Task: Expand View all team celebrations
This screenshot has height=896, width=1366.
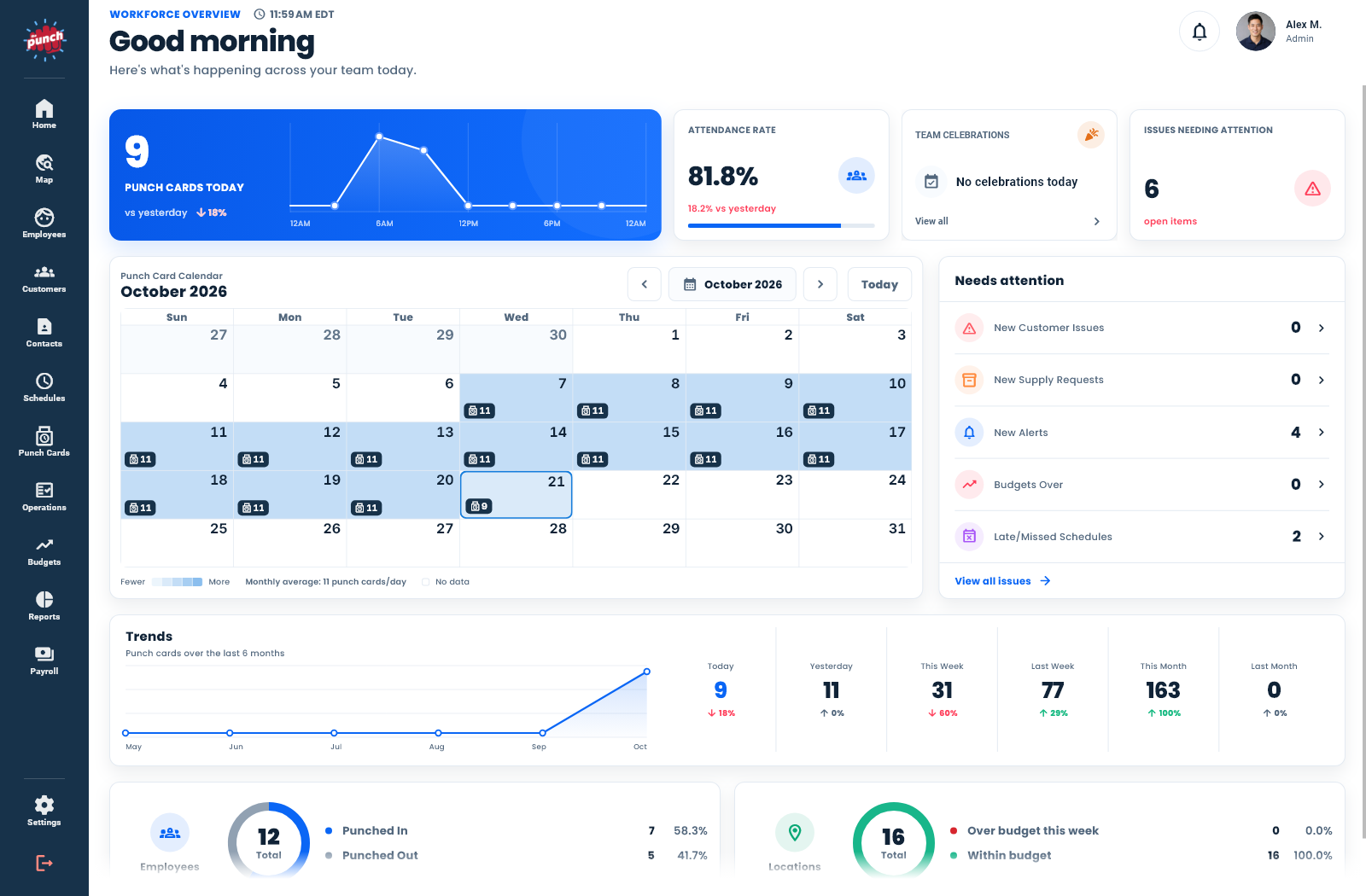Action: (x=1007, y=221)
